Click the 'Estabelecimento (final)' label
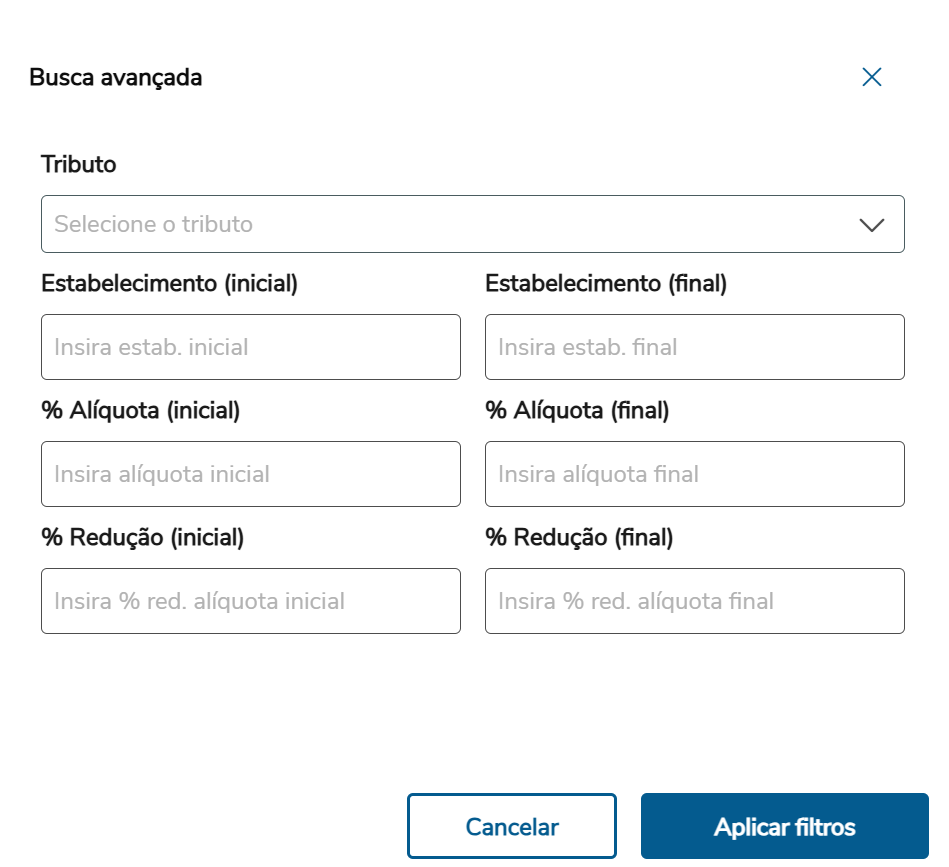Viewport: 949px width, 867px height. [606, 284]
